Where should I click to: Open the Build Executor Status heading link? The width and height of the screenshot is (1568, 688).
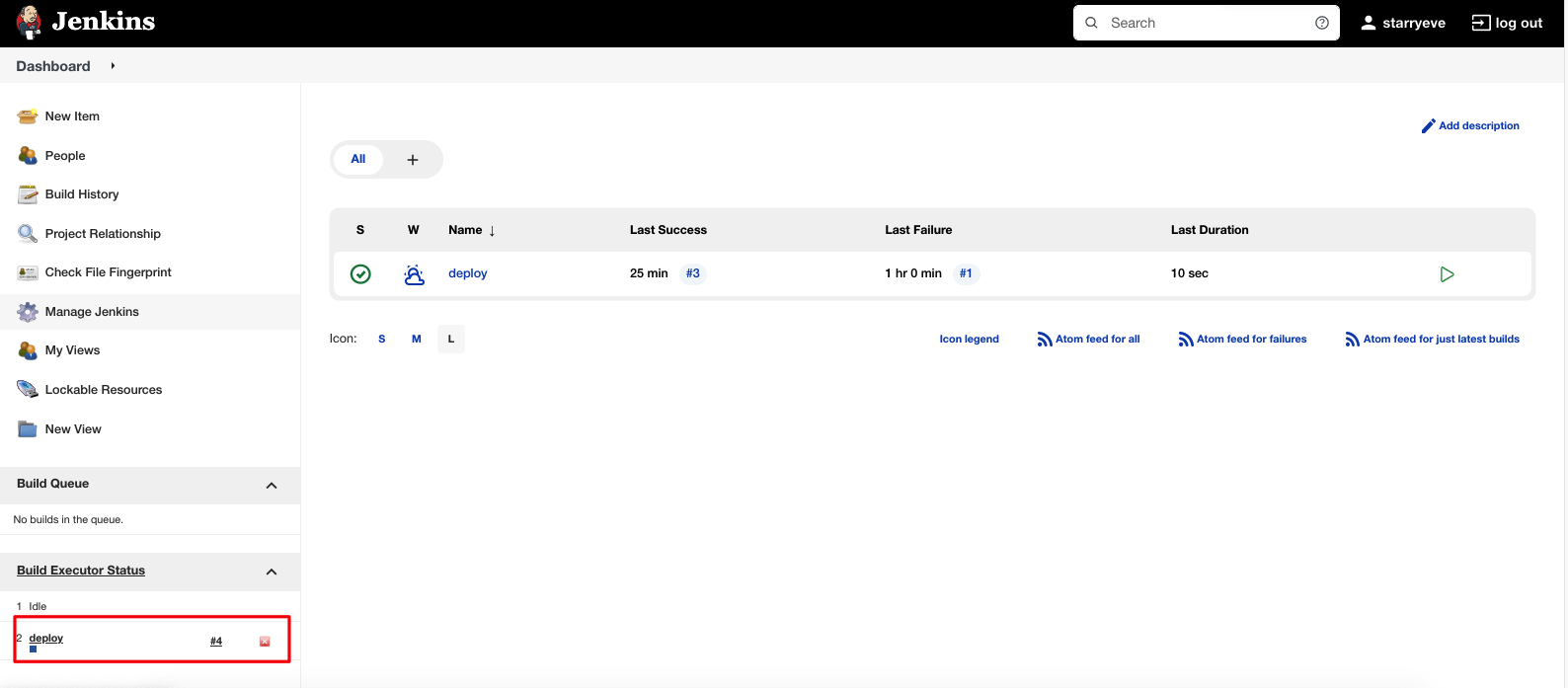[81, 571]
